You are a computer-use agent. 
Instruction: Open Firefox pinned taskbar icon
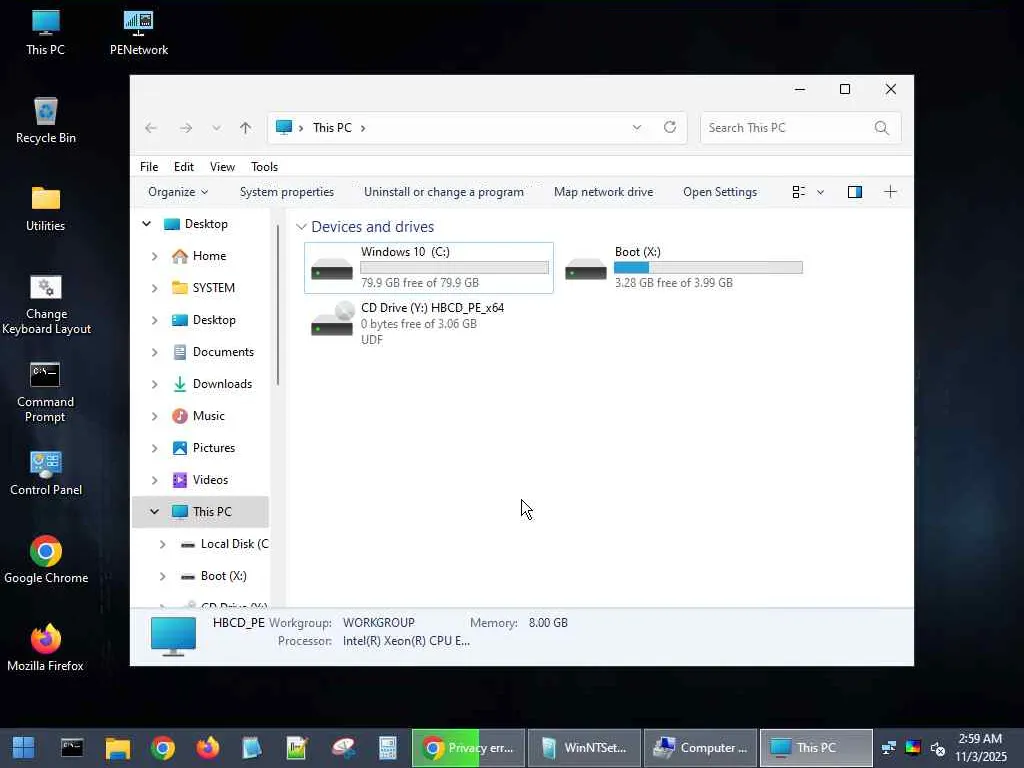point(208,748)
